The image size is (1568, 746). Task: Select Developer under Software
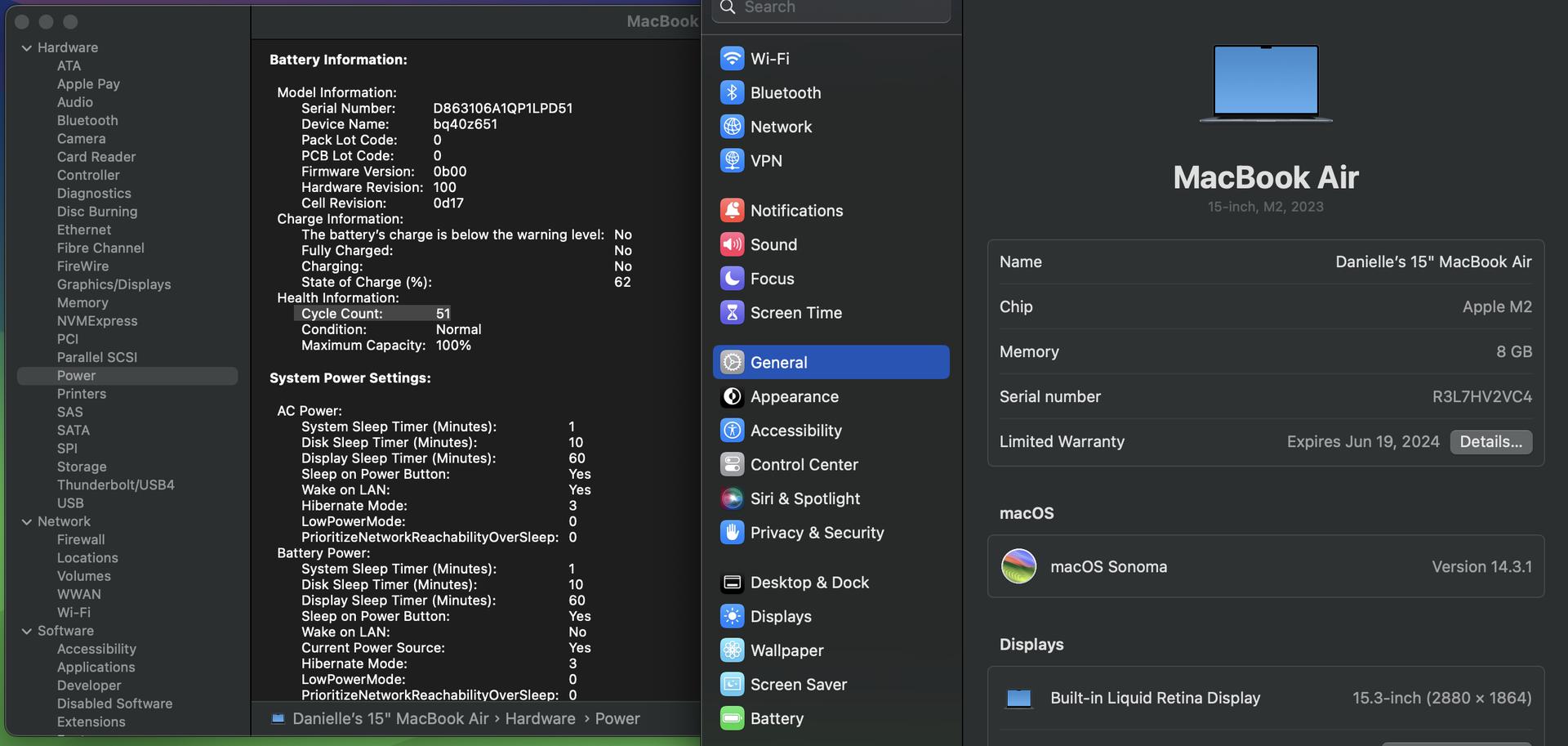[89, 686]
